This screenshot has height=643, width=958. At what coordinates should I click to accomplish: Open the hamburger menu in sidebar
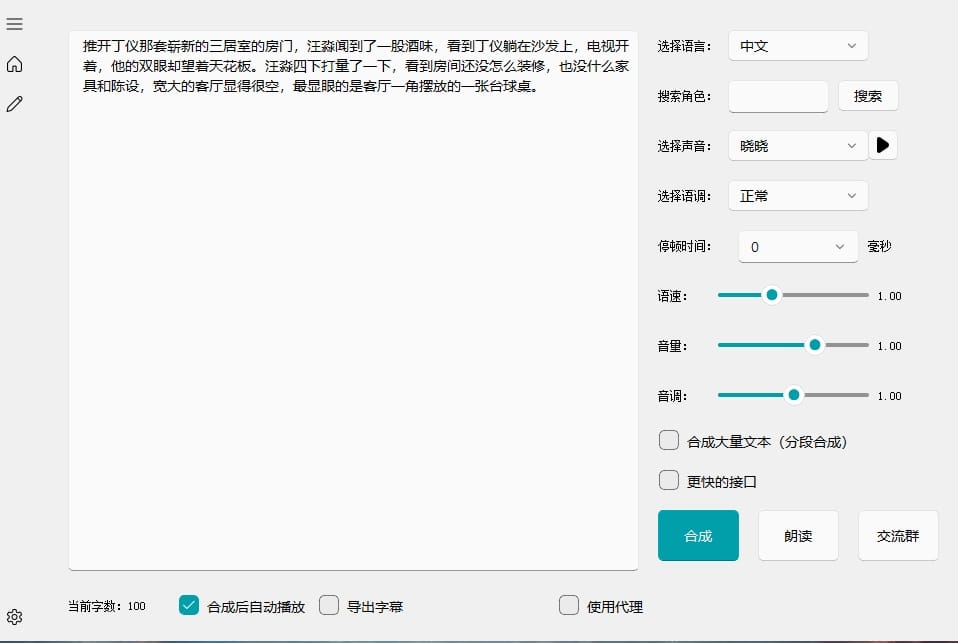click(14, 25)
